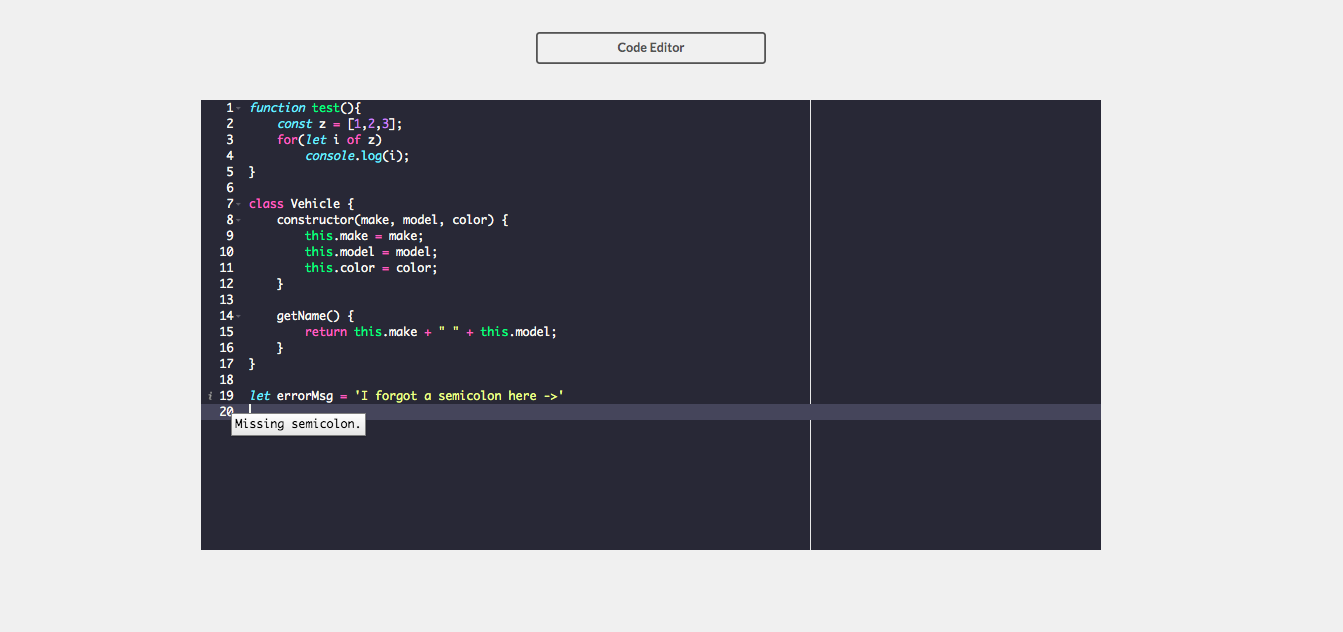The image size is (1343, 632).
Task: Click gutter line number 13
Action: [x=226, y=300]
